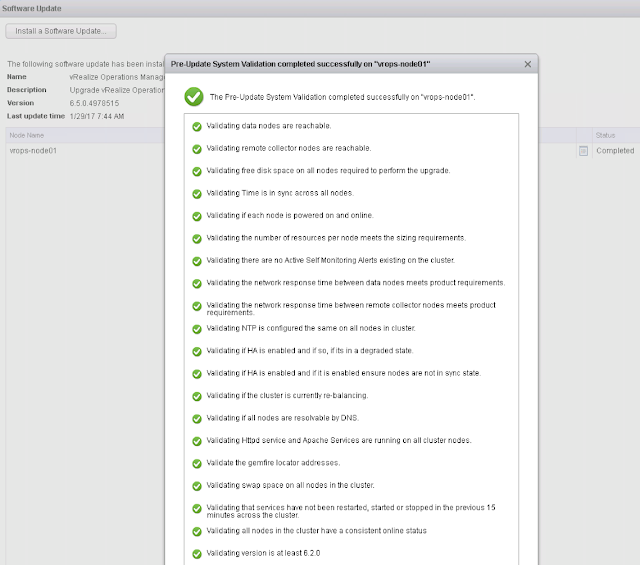This screenshot has width=640, height=565.
Task: Click the Node Name column header
Action: (x=27, y=135)
